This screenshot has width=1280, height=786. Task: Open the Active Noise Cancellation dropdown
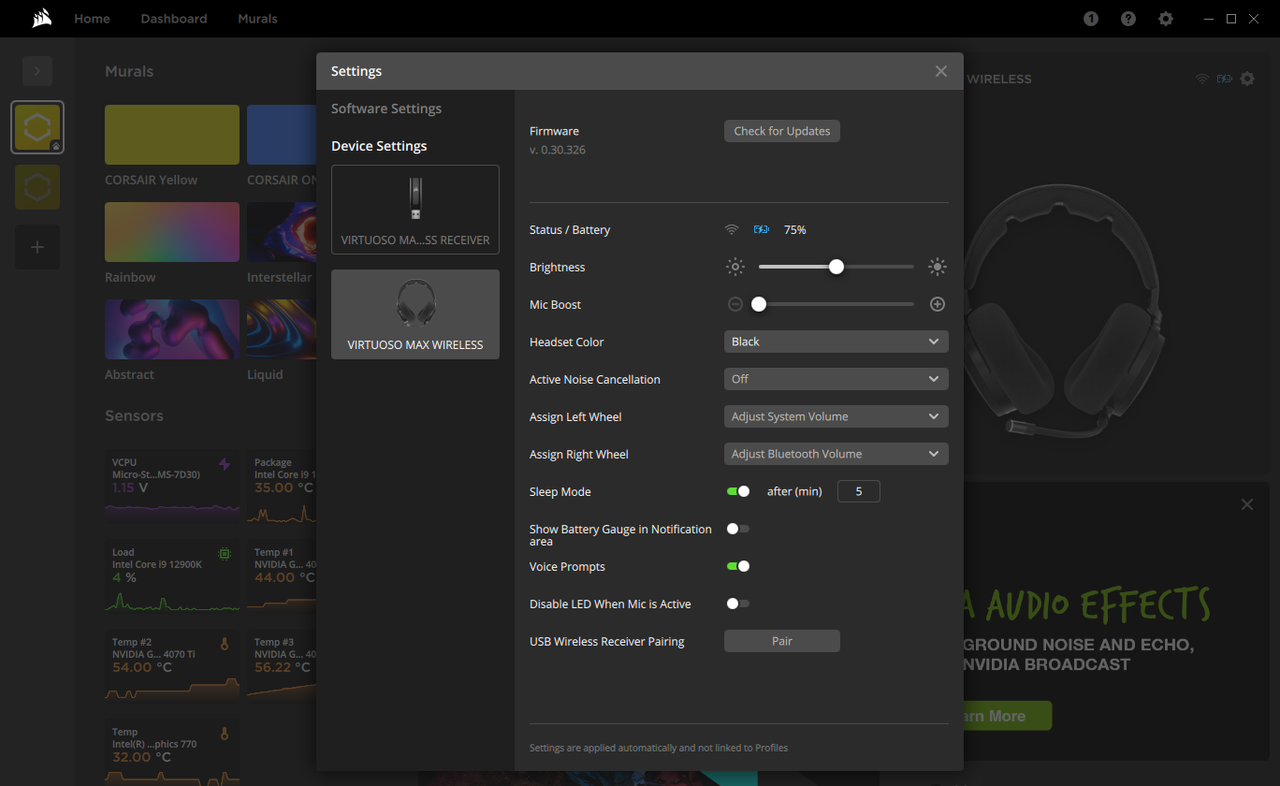(836, 379)
